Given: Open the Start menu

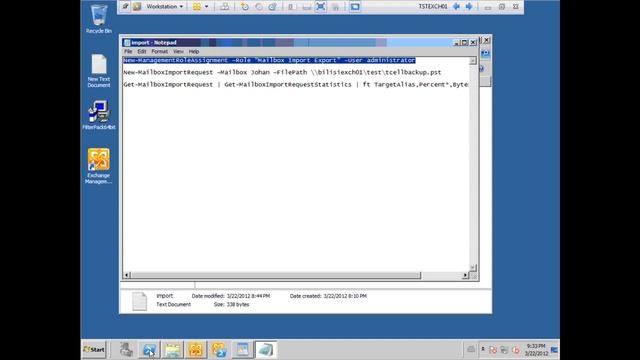Looking at the screenshot, I should (94, 349).
